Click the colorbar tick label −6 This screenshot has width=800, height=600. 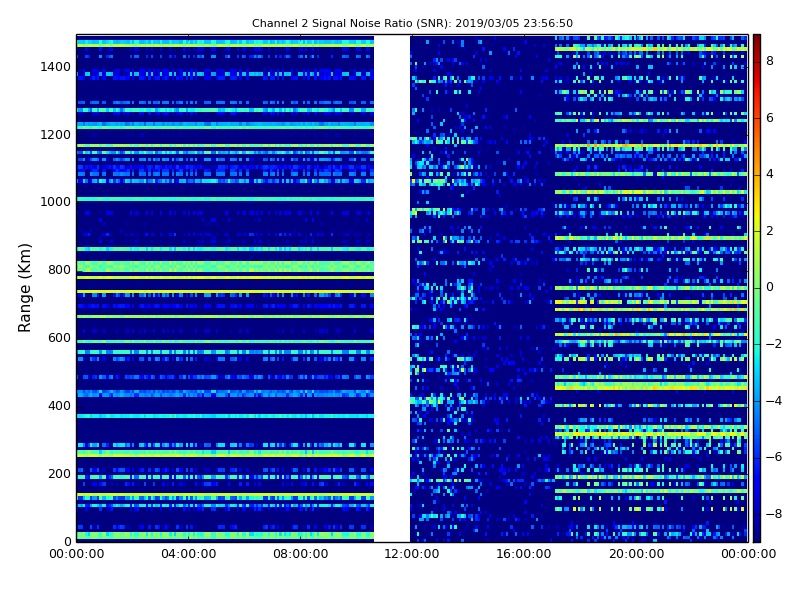coord(774,457)
